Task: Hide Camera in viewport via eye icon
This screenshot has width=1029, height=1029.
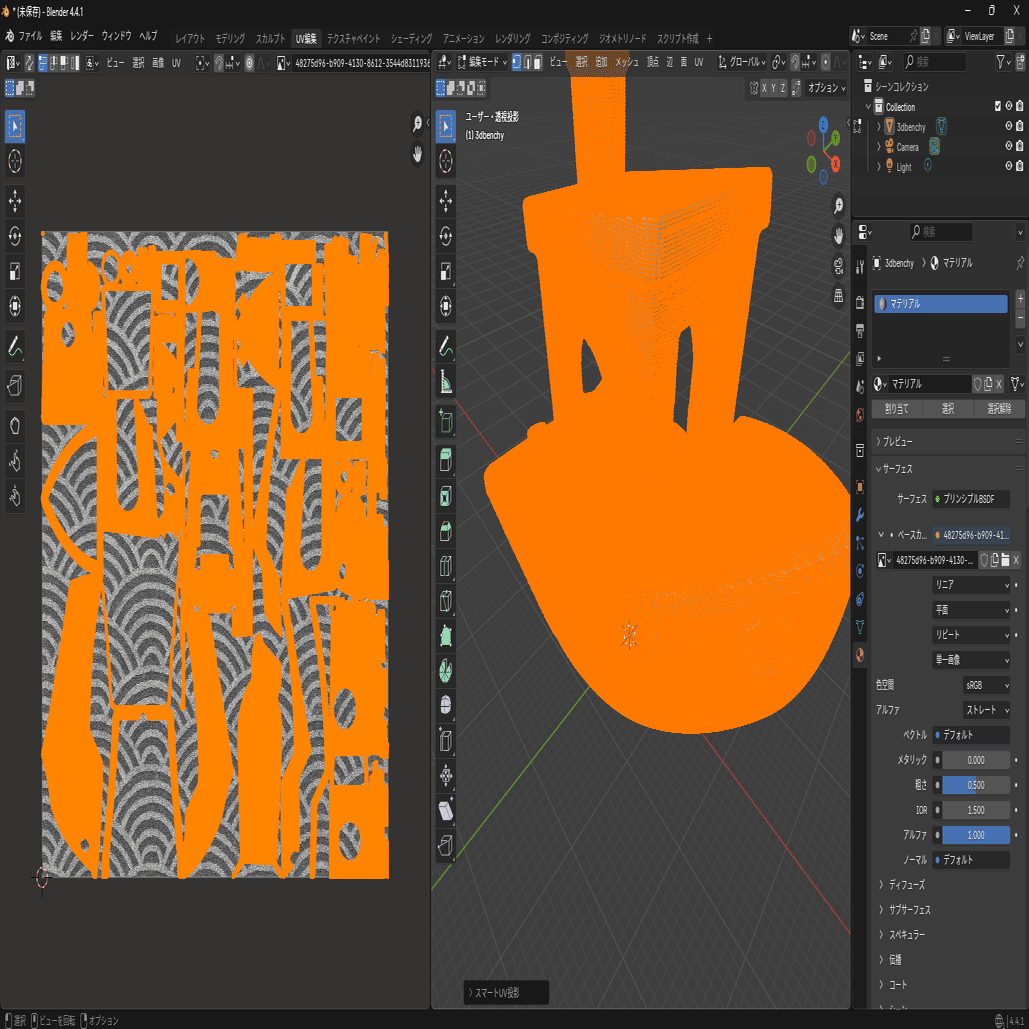Action: (1009, 146)
